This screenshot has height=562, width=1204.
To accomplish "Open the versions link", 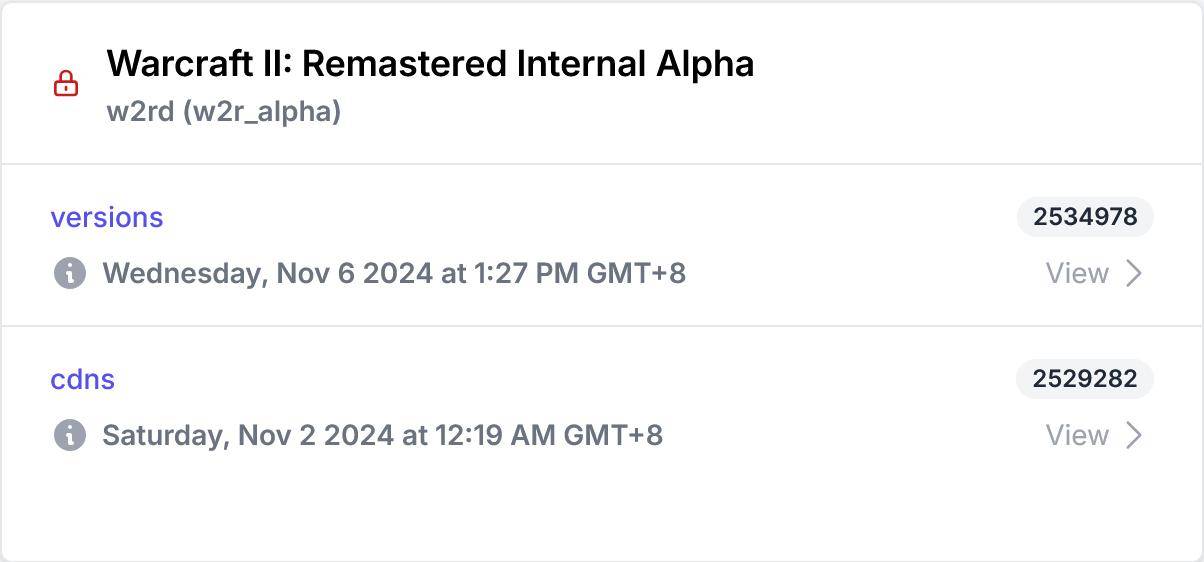I will tap(107, 217).
